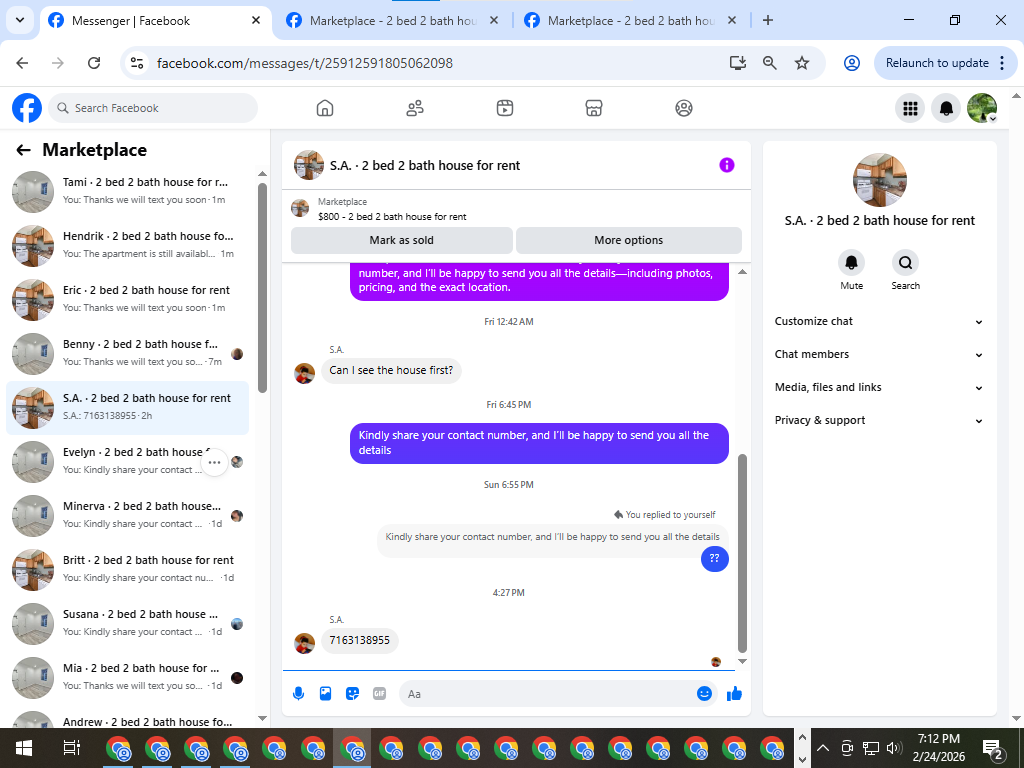Expand Chat members section
This screenshot has width=1024, height=768.
878,355
